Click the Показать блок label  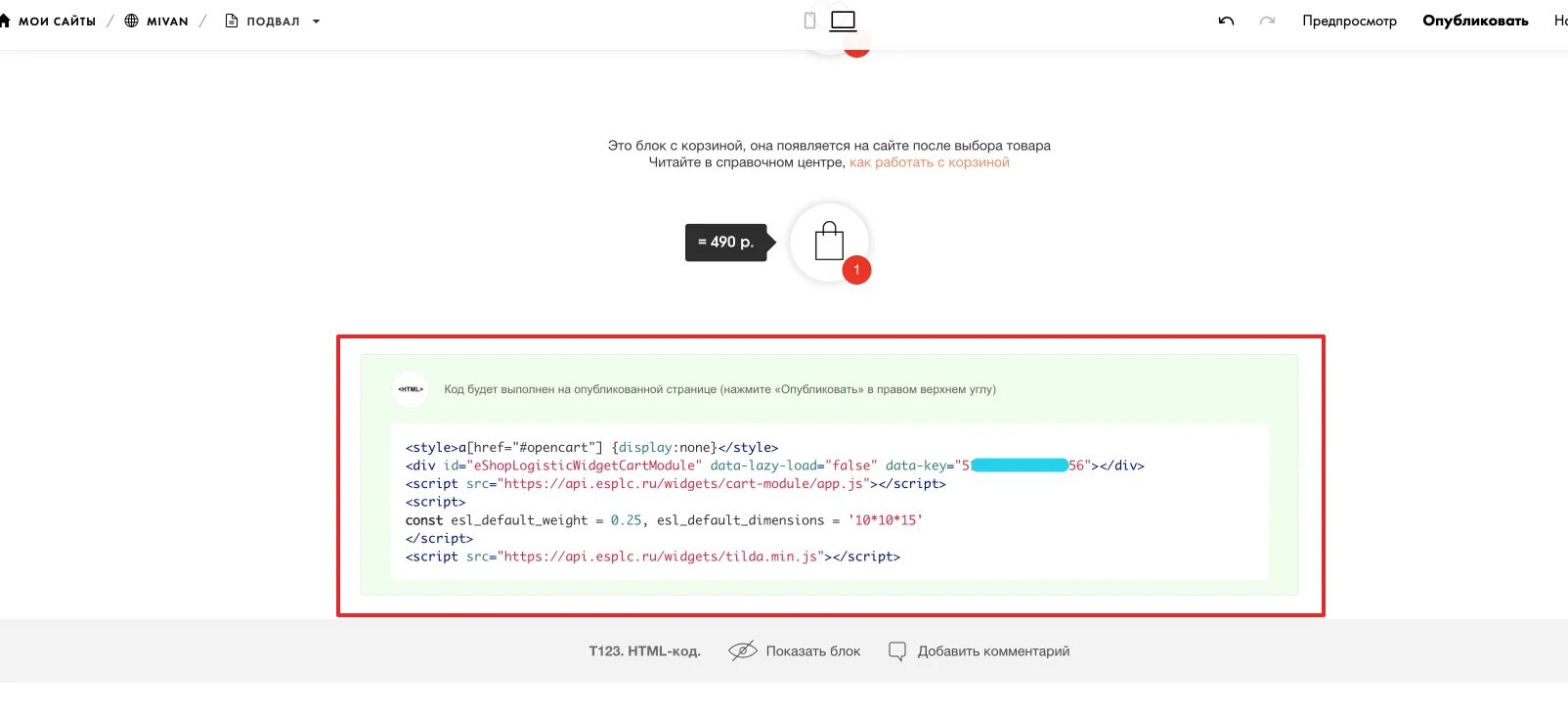[813, 651]
